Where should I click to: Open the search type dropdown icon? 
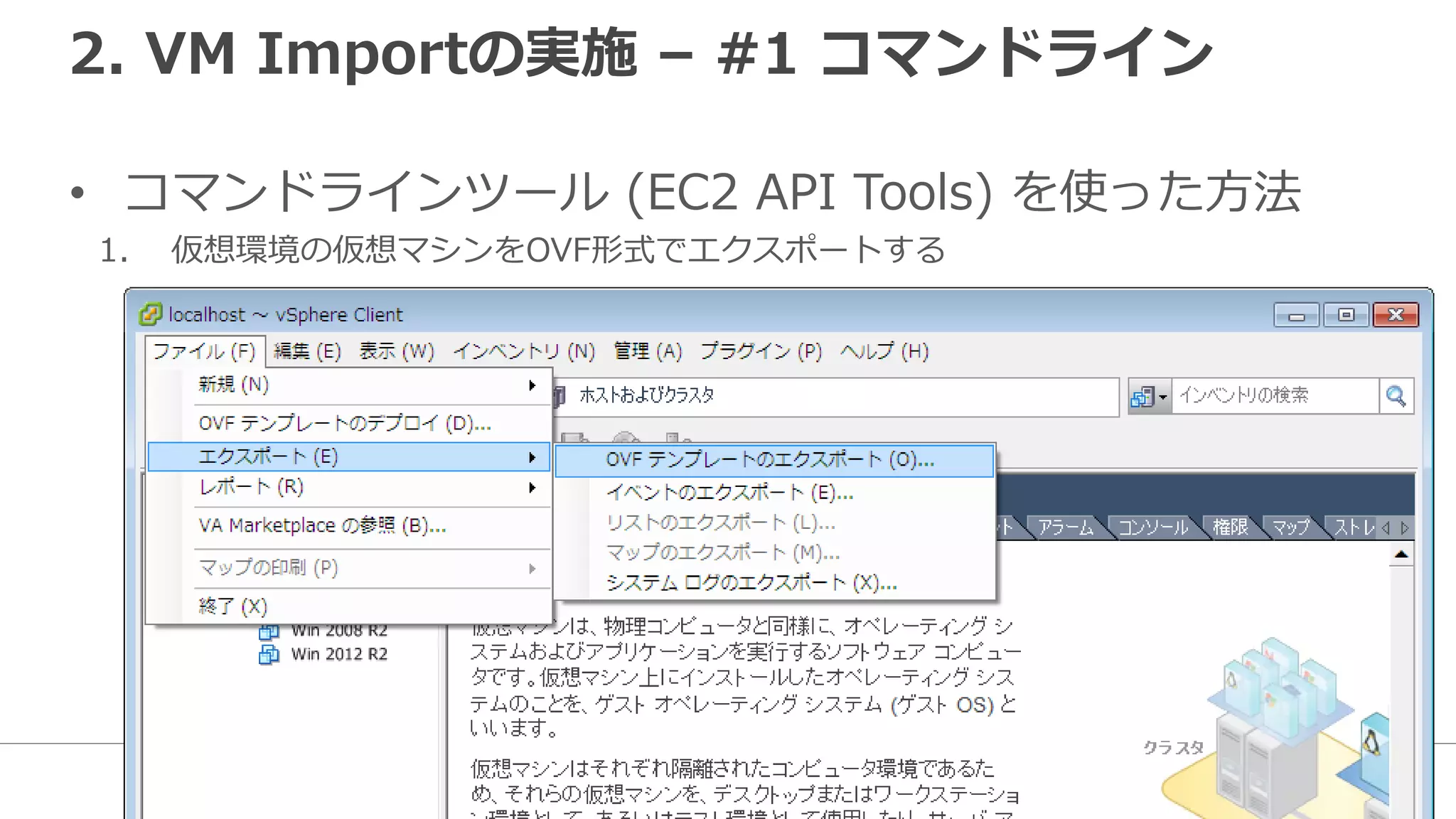point(1150,396)
